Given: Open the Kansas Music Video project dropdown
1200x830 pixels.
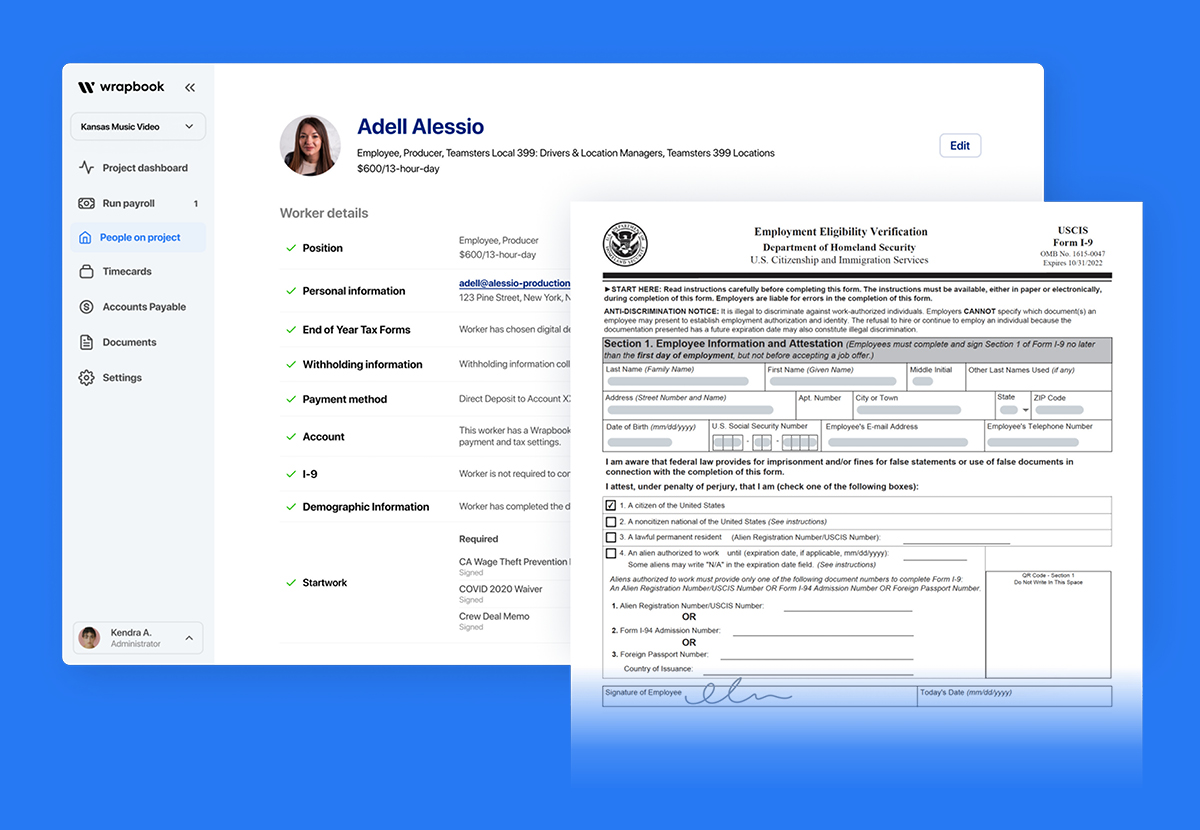Looking at the screenshot, I should [137, 126].
